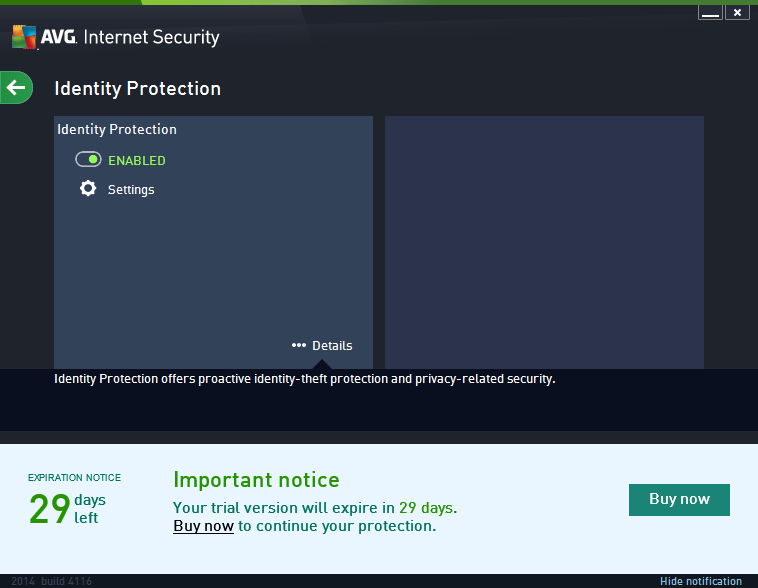Click the Identity Protection page heading
This screenshot has width=758, height=588.
tap(137, 88)
